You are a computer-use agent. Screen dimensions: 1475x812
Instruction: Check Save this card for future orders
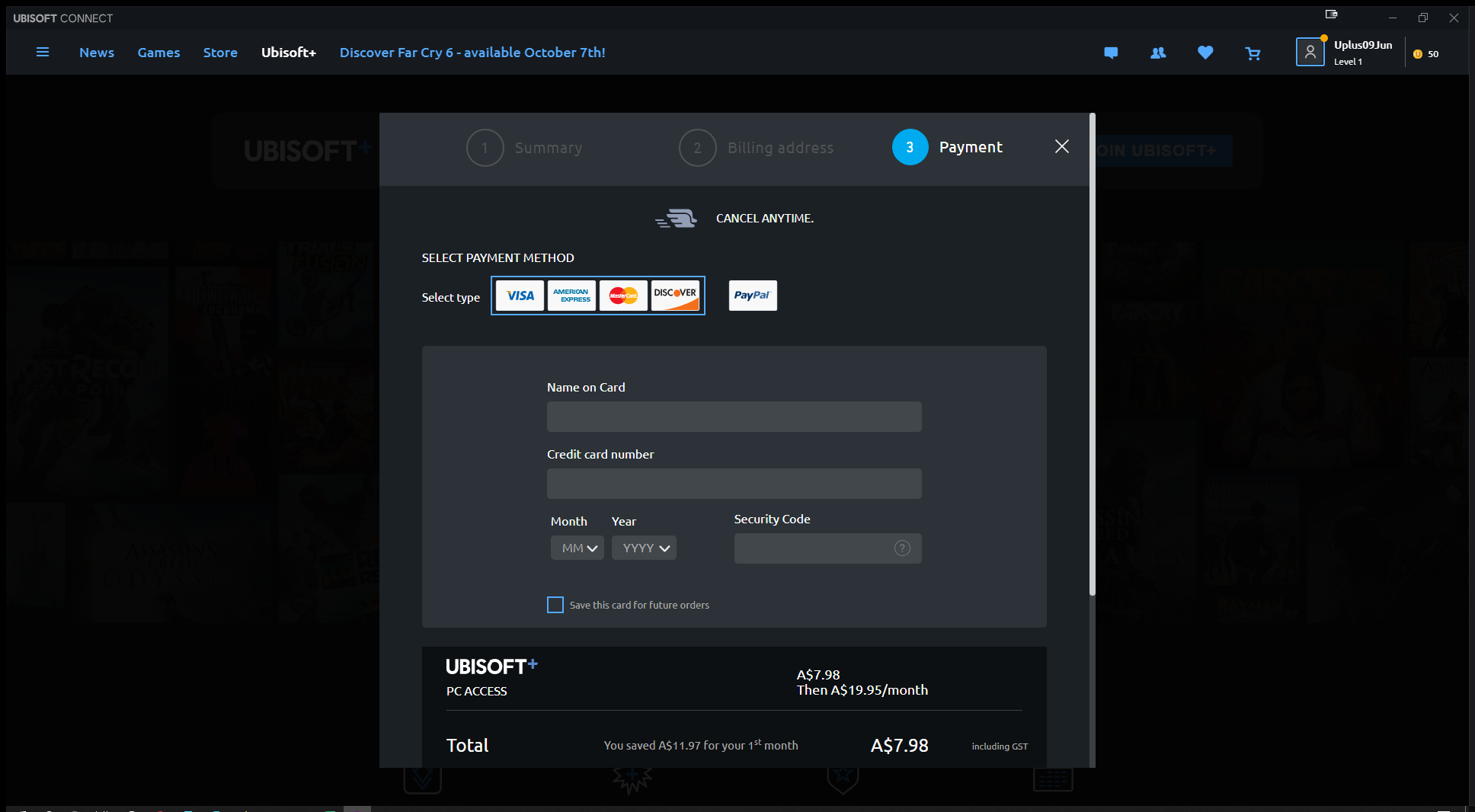(x=555, y=605)
